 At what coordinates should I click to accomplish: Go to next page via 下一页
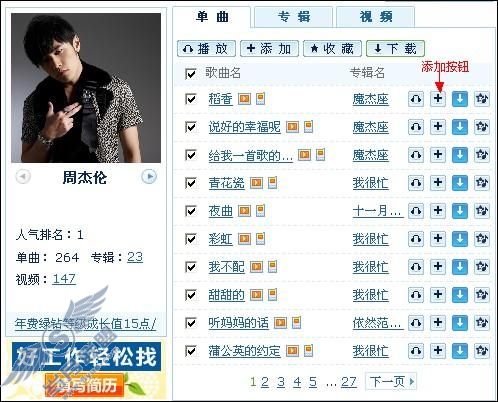(x=391, y=381)
